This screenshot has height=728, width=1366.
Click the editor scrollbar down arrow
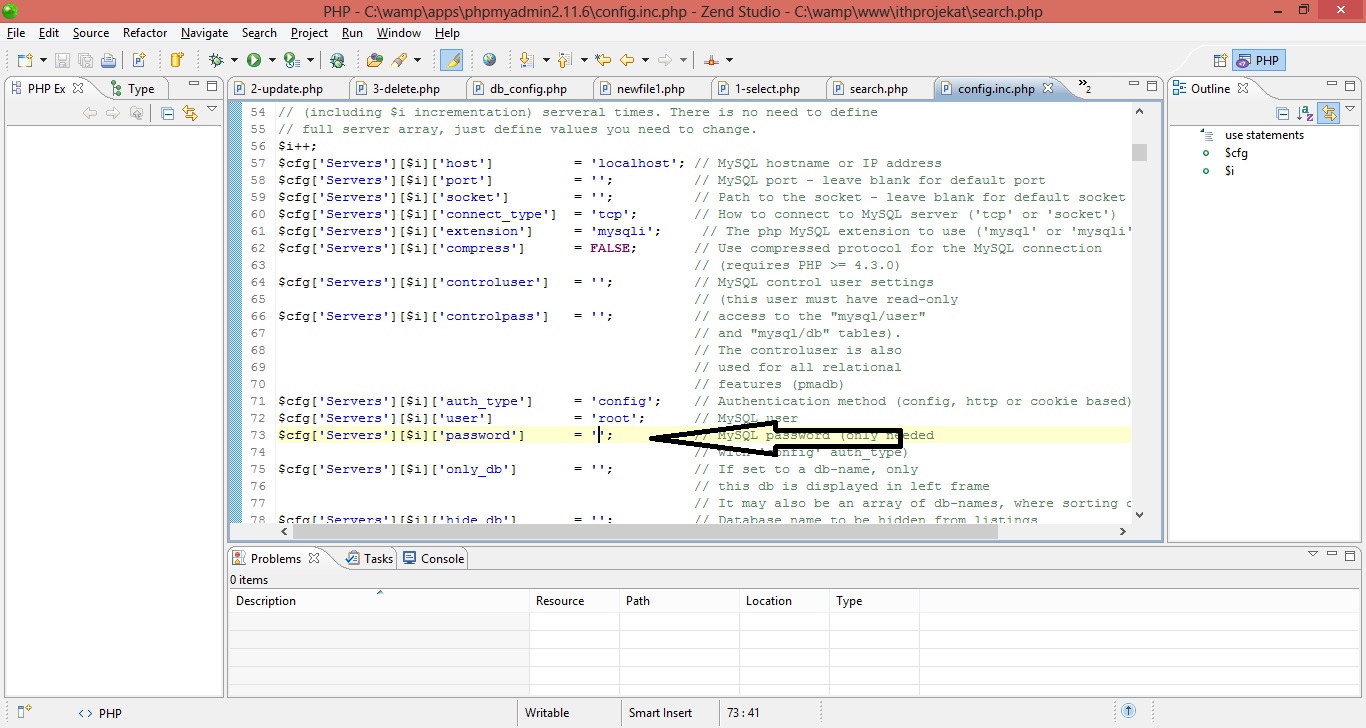pyautogui.click(x=1140, y=514)
